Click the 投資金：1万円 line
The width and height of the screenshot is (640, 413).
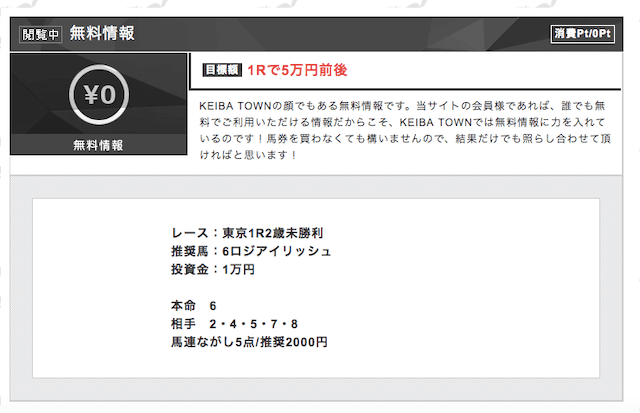click(x=213, y=269)
